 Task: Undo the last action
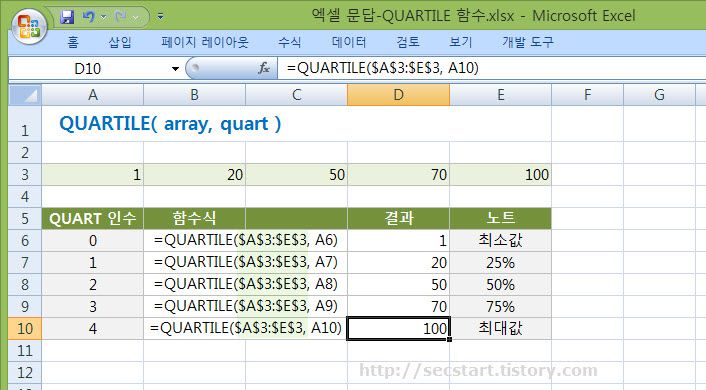[x=89, y=17]
